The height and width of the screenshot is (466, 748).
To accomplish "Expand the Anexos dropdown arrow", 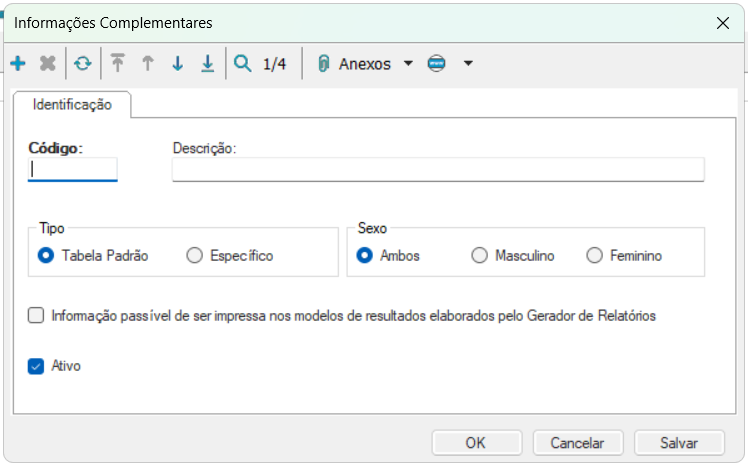I will (x=408, y=64).
